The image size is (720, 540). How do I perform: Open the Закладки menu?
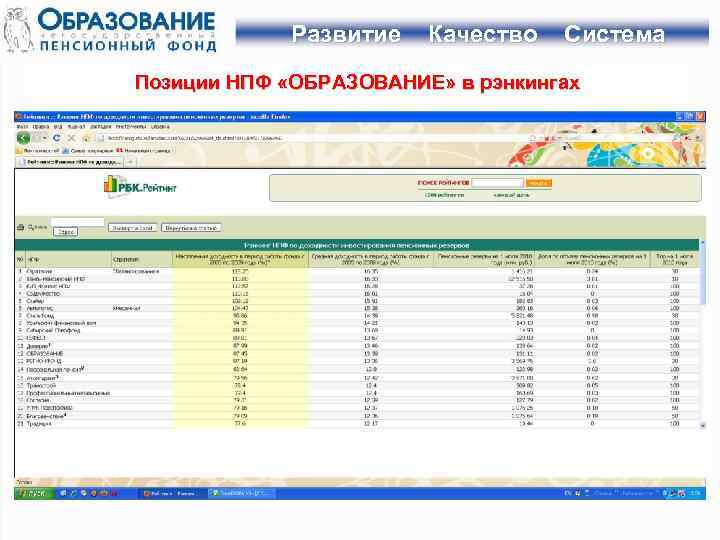(x=101, y=126)
